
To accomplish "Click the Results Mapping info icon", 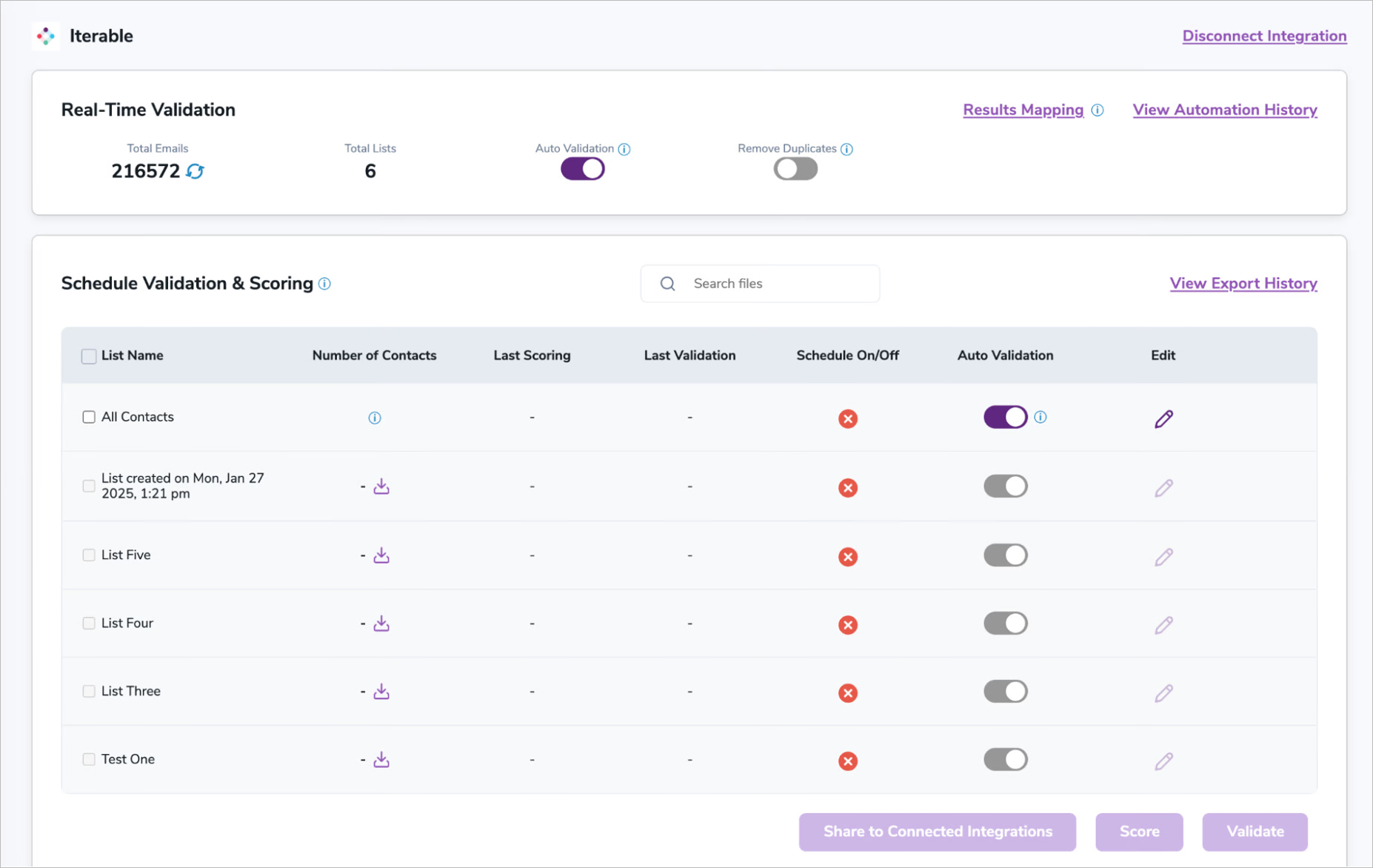I will 1098,110.
